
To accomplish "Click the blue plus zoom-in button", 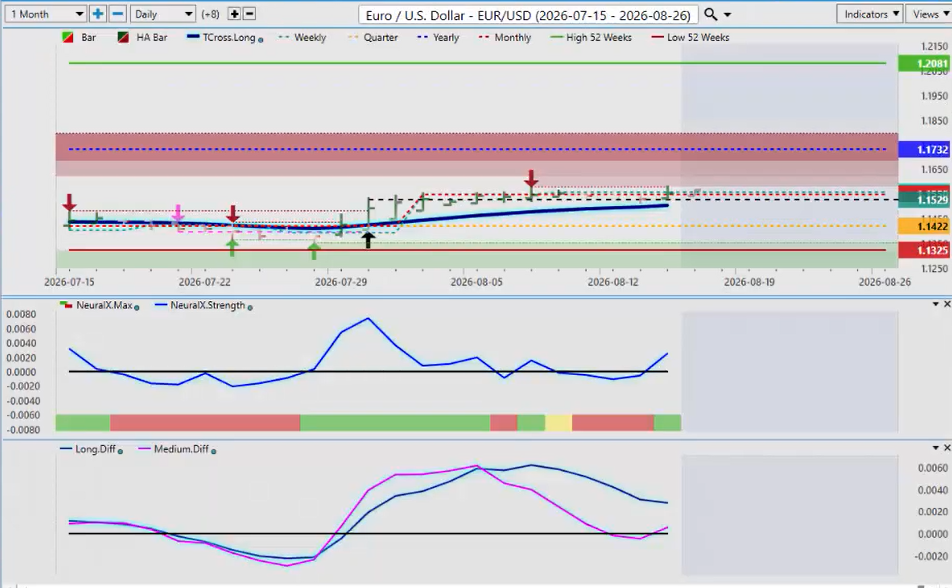I will [x=97, y=14].
